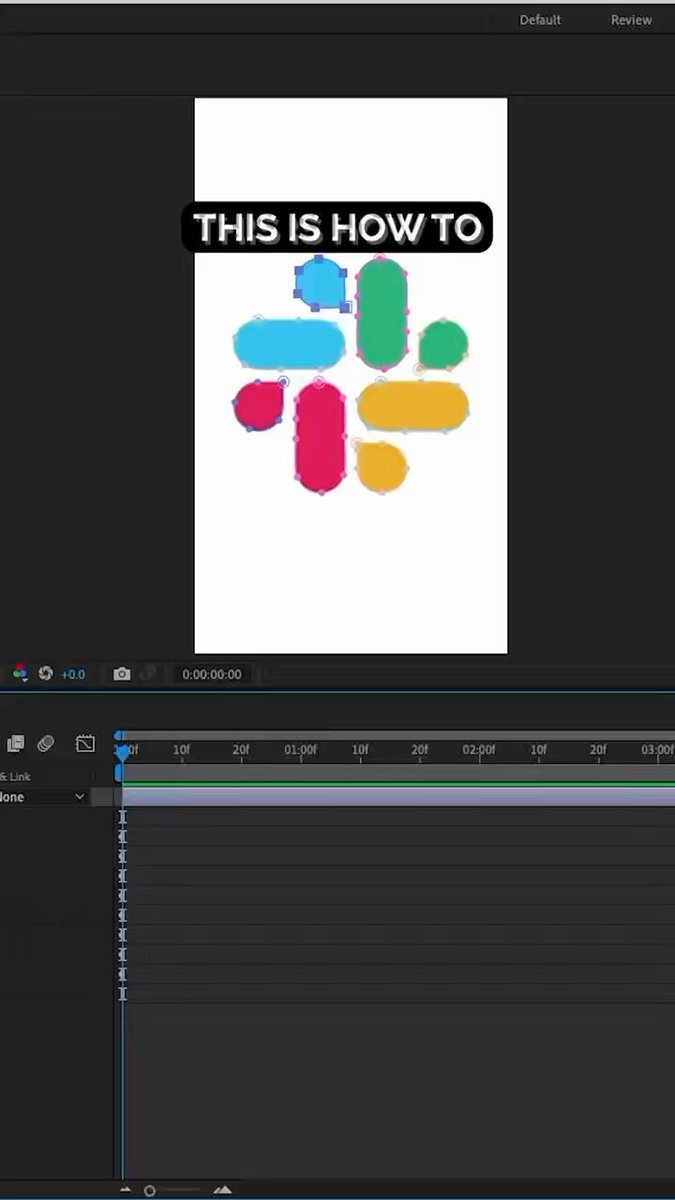675x1200 pixels.
Task: Click the time navigator bar above the ruler
Action: click(x=397, y=736)
